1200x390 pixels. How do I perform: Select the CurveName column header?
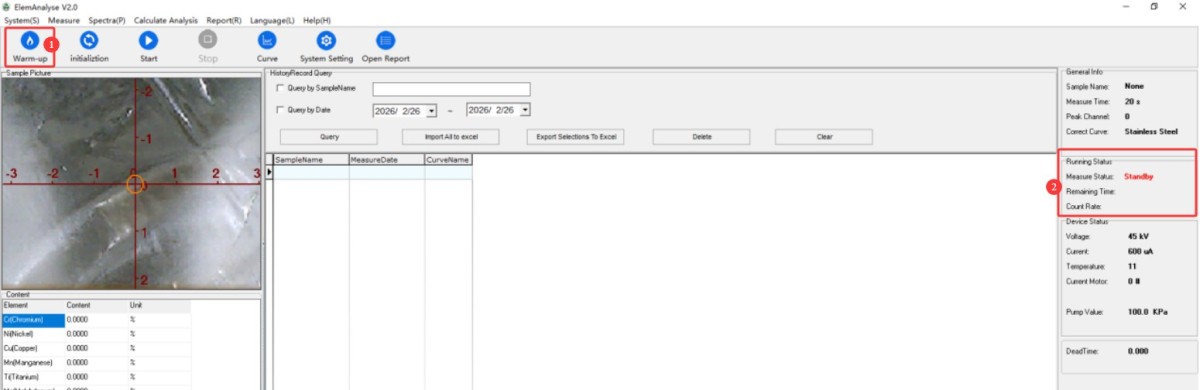447,159
